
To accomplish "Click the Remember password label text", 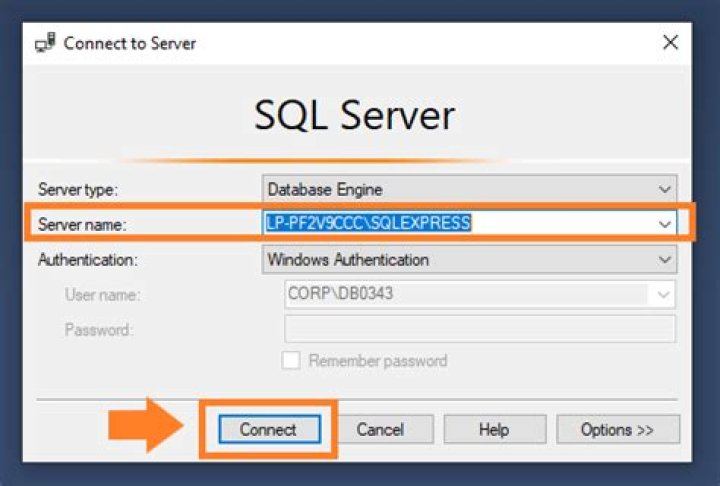I will pos(378,361).
